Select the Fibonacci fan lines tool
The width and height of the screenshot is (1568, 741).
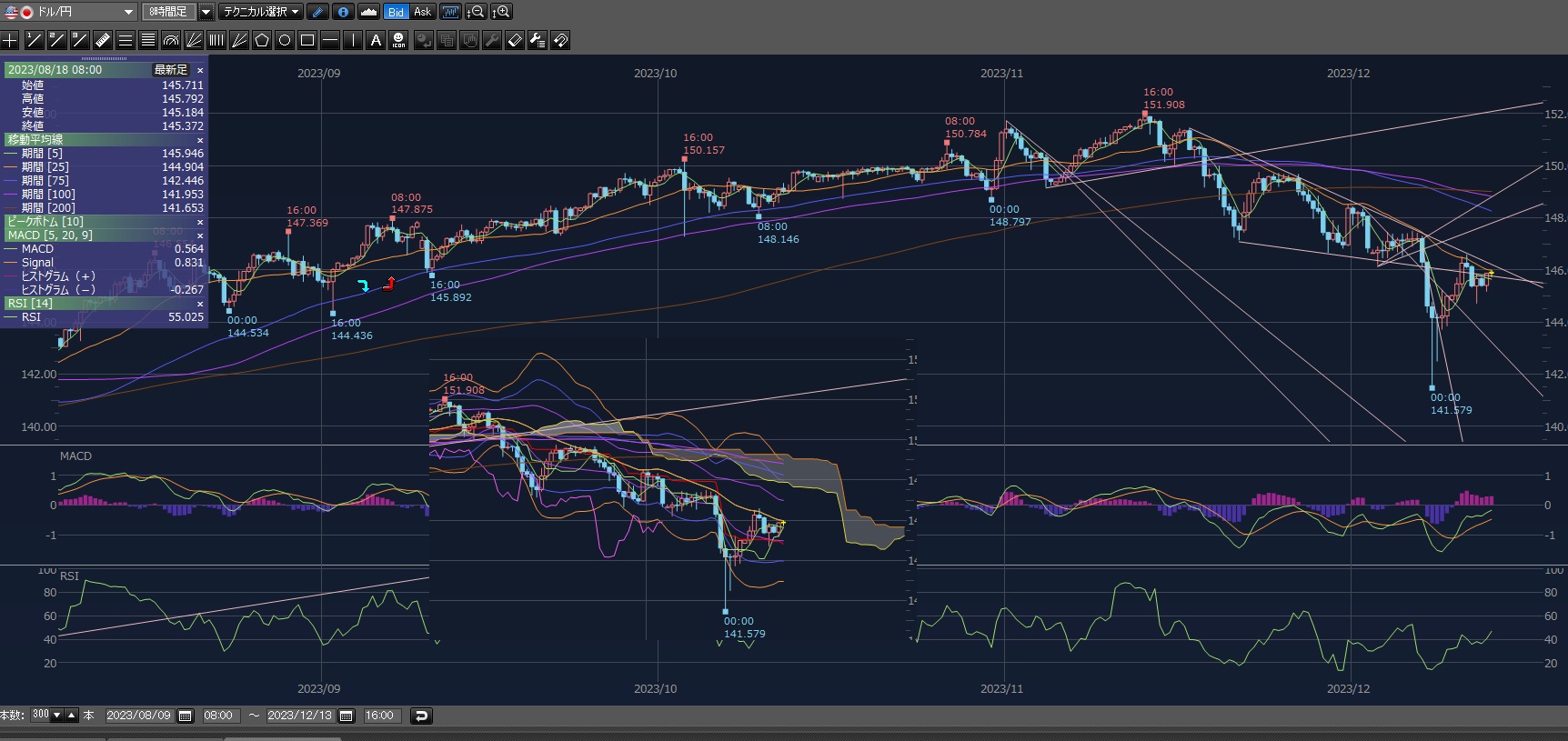[x=194, y=40]
